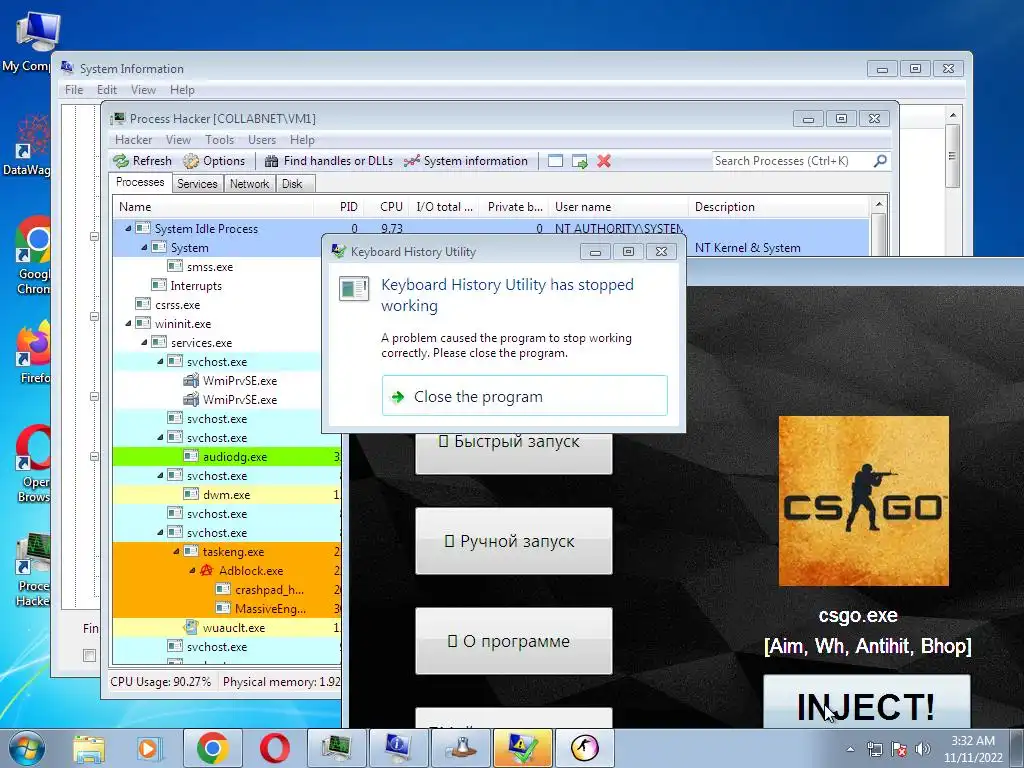Collapse the wininit.exe tree node
1024x768 pixels.
point(128,323)
